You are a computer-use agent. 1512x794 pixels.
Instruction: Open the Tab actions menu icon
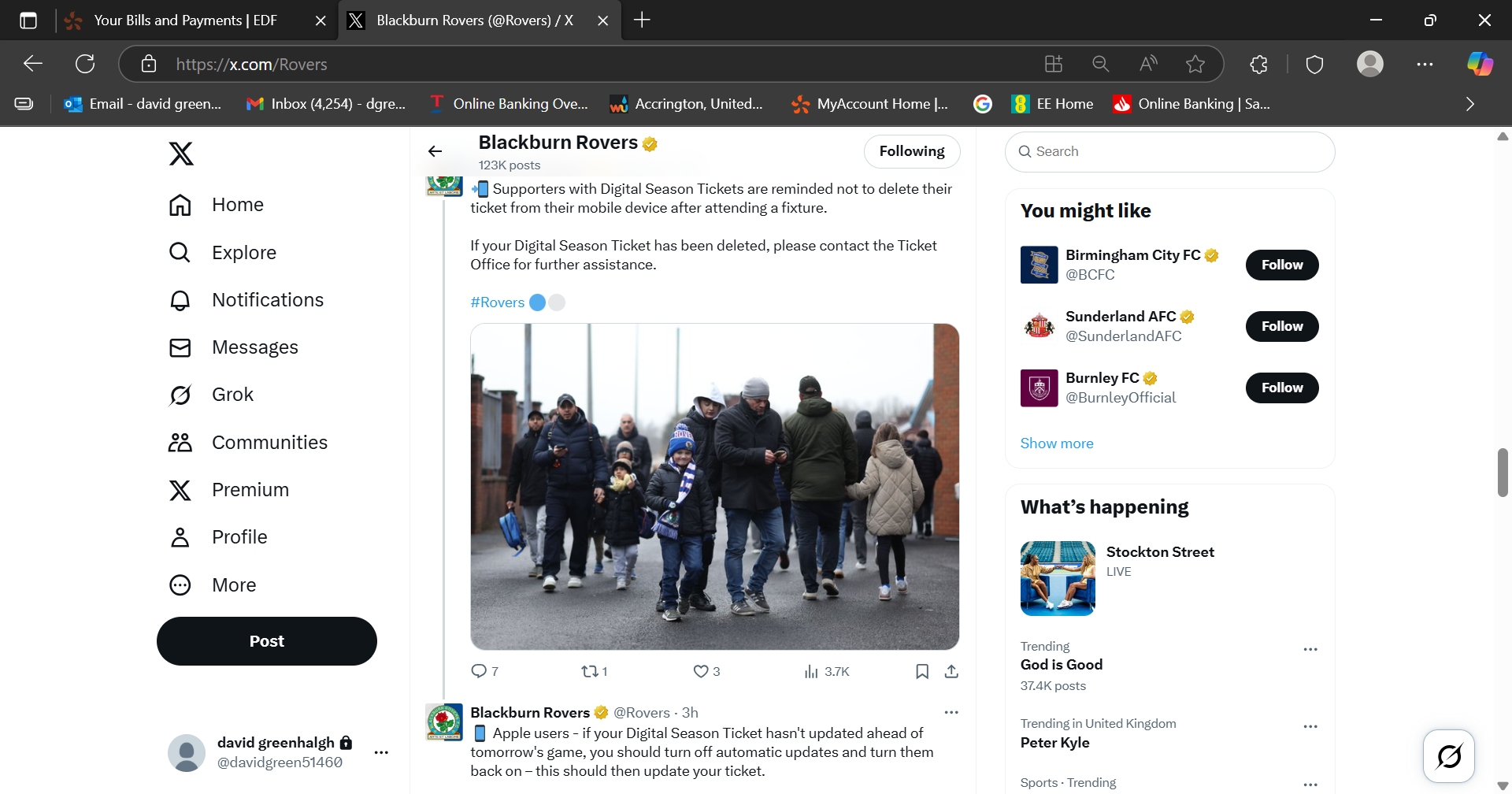tap(28, 20)
